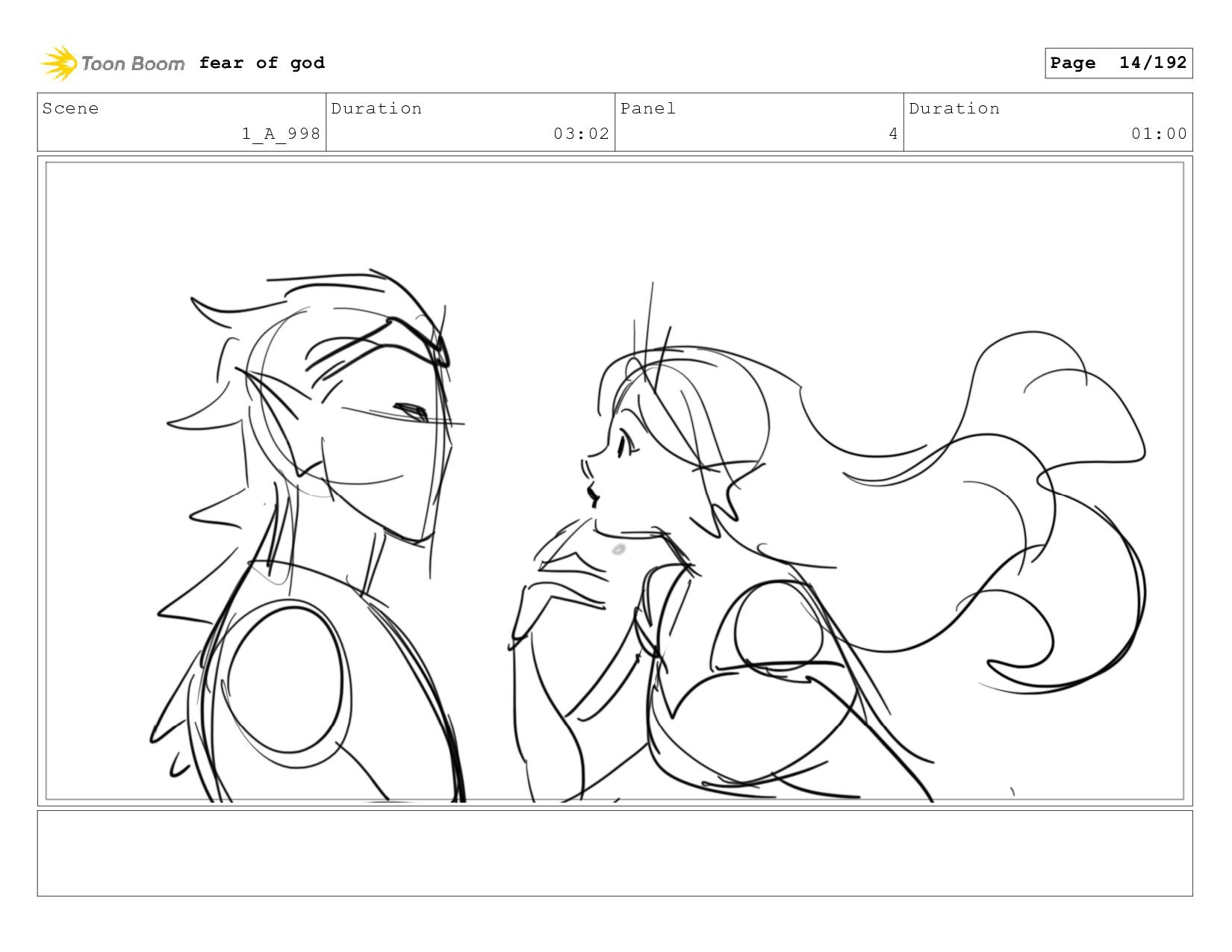This screenshot has width=1232, height=952.
Task: Click the storyboard panel sketch
Action: click(x=615, y=481)
